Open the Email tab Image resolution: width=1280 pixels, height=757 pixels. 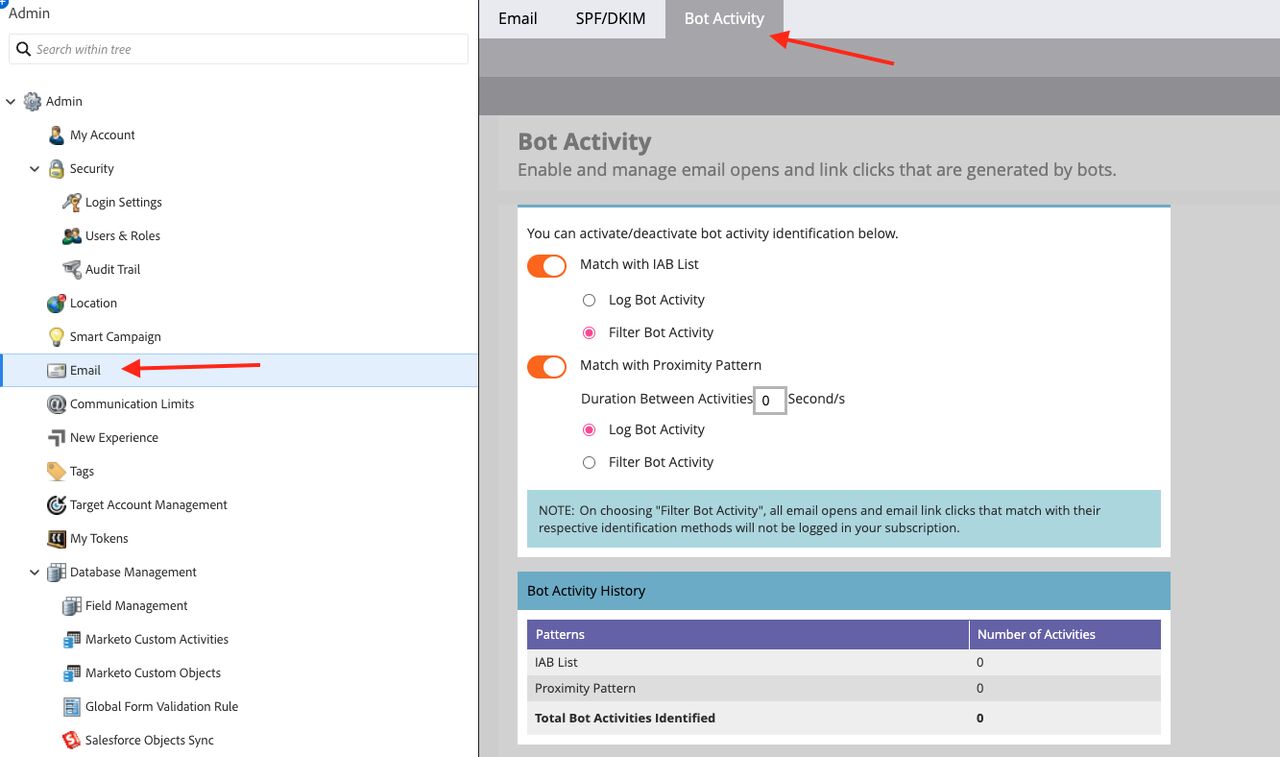tap(518, 19)
